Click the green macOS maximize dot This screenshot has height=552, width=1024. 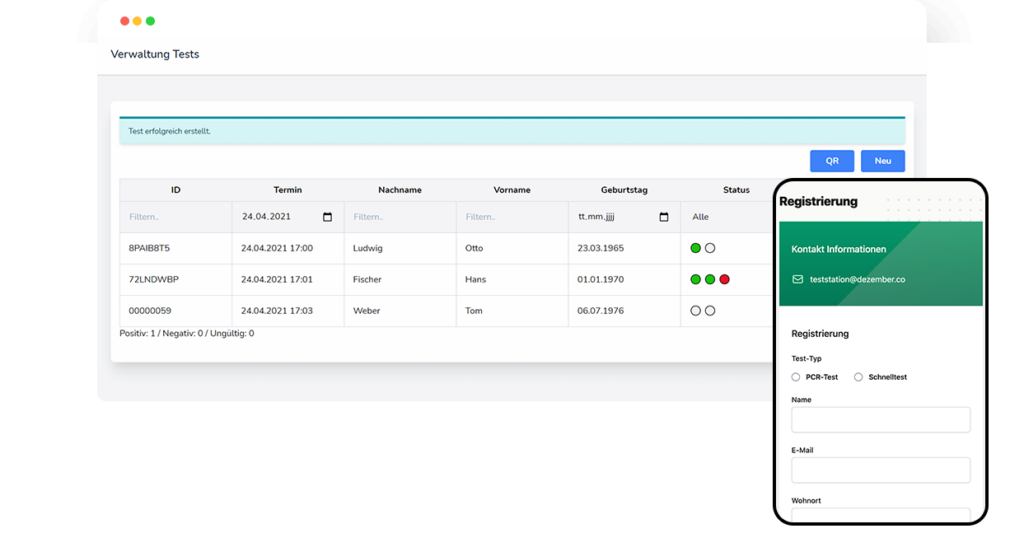point(150,21)
